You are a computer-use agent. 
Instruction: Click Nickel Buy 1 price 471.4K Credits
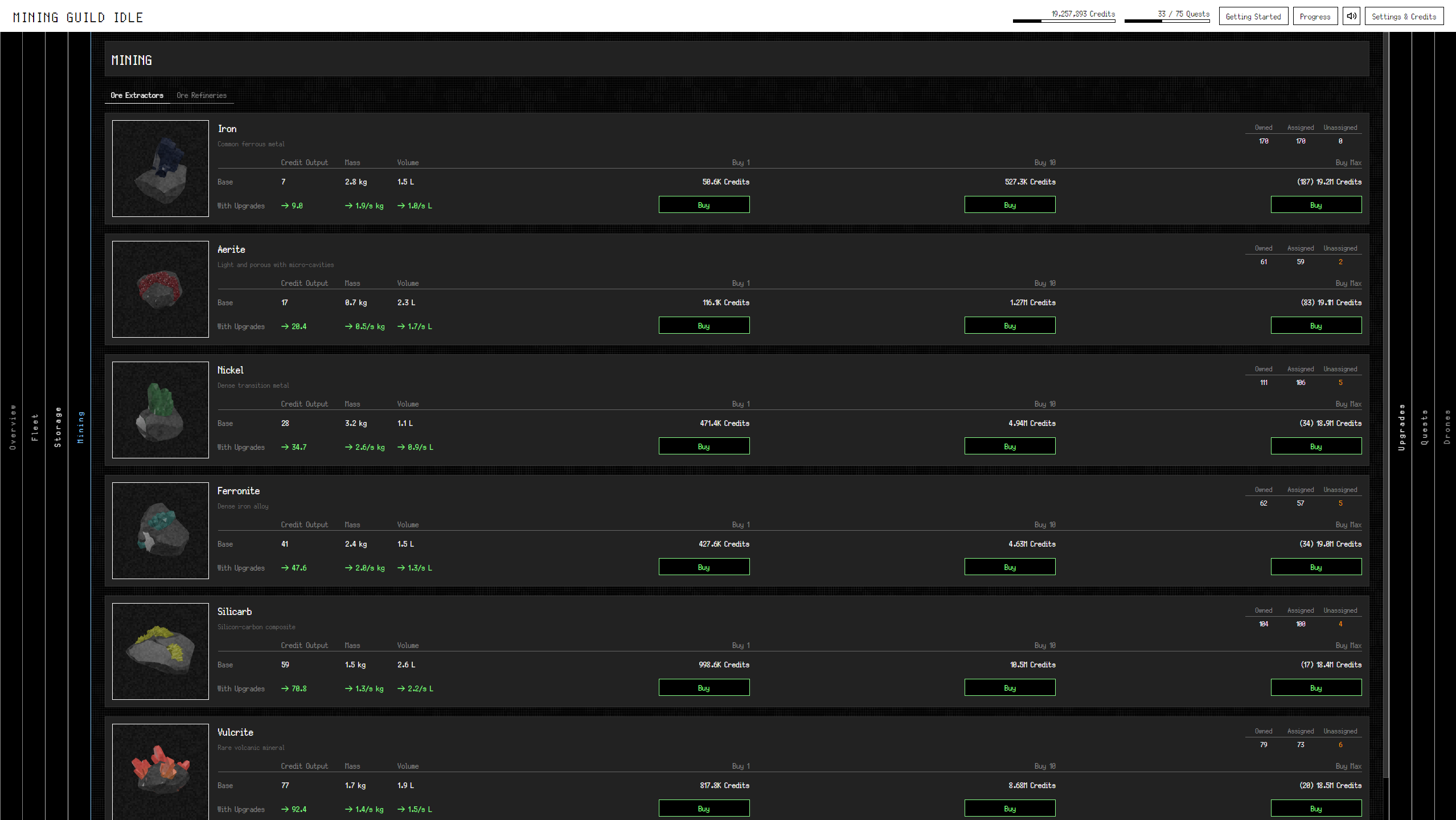(724, 423)
